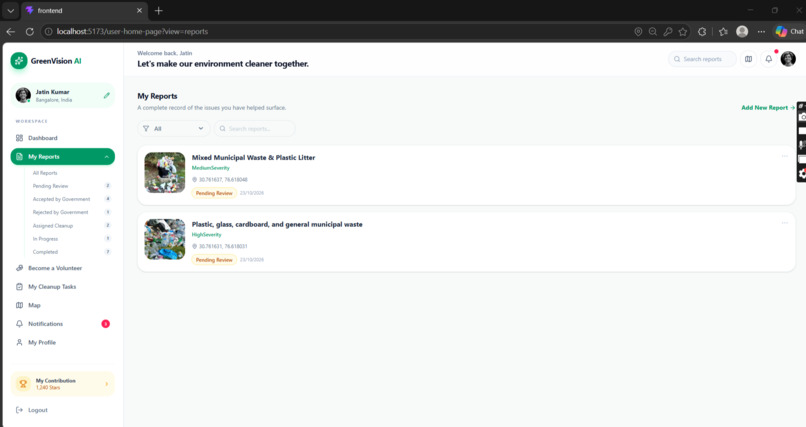Select Pending Review sub-item in sidebar
806x427 pixels.
[50, 186]
